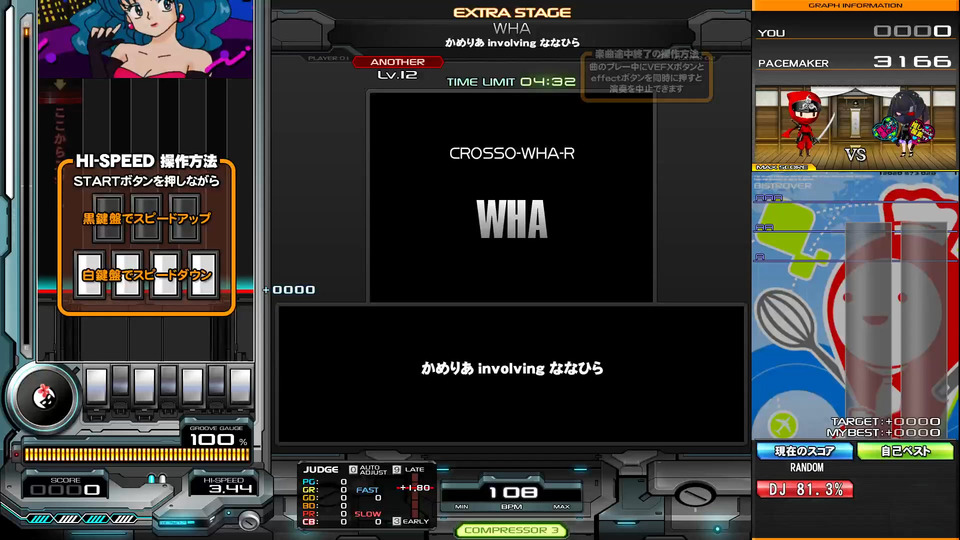
Task: Click the 白鍵盤でスピードダウン instruction
Action: point(147,275)
